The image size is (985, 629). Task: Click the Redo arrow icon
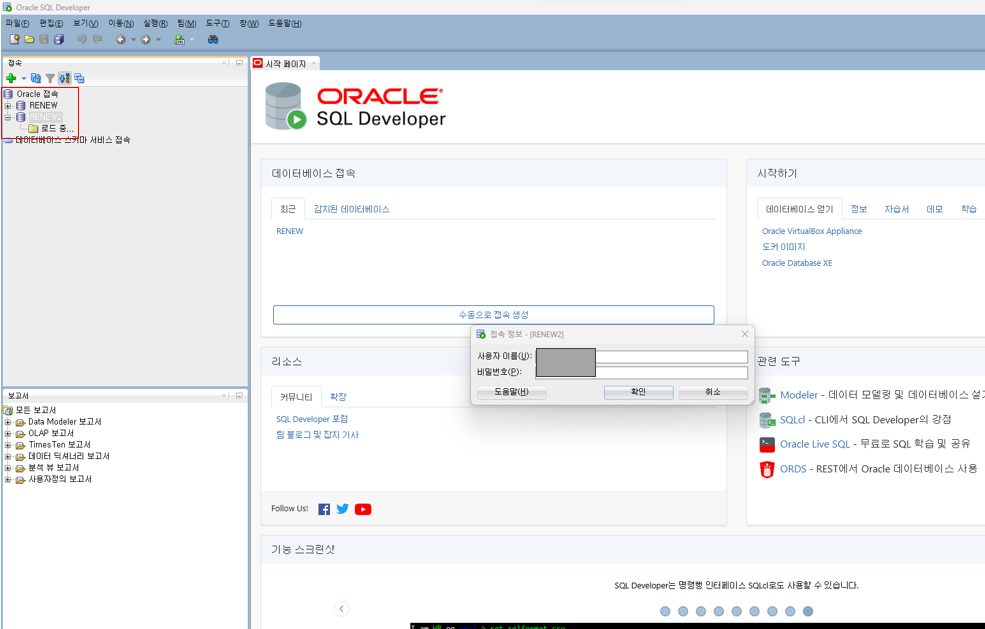click(97, 39)
